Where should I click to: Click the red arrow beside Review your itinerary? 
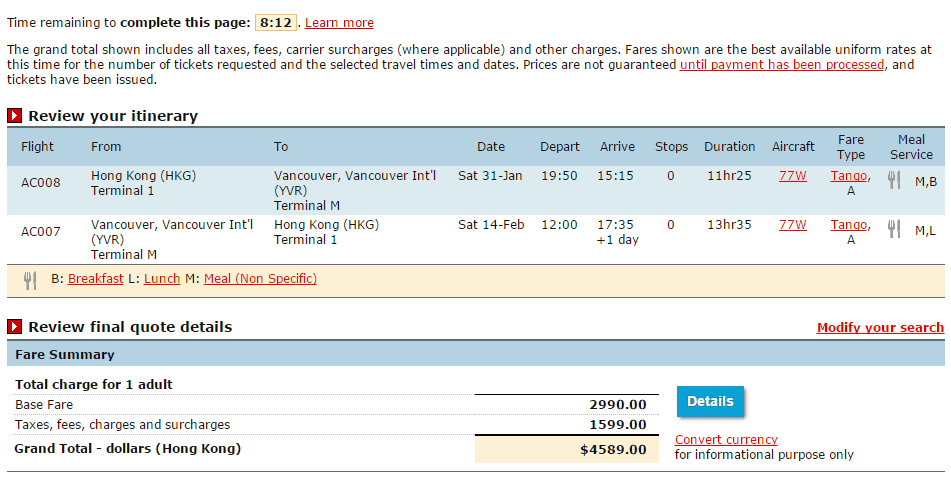[x=15, y=116]
